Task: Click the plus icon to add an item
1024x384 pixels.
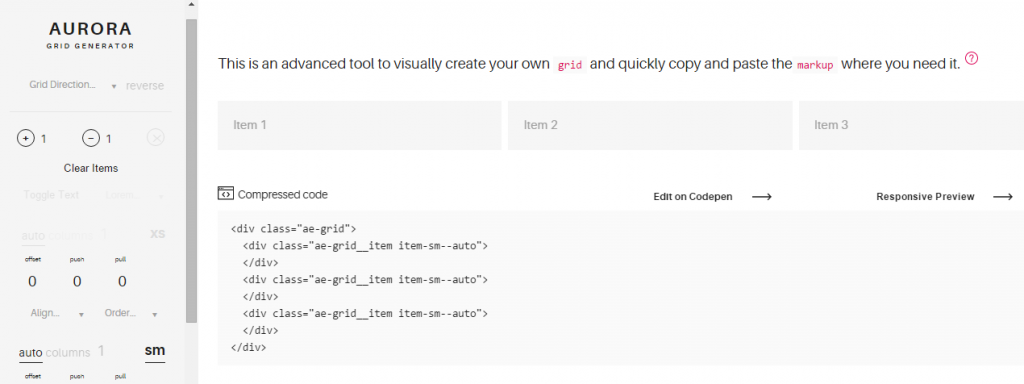Action: click(x=26, y=138)
